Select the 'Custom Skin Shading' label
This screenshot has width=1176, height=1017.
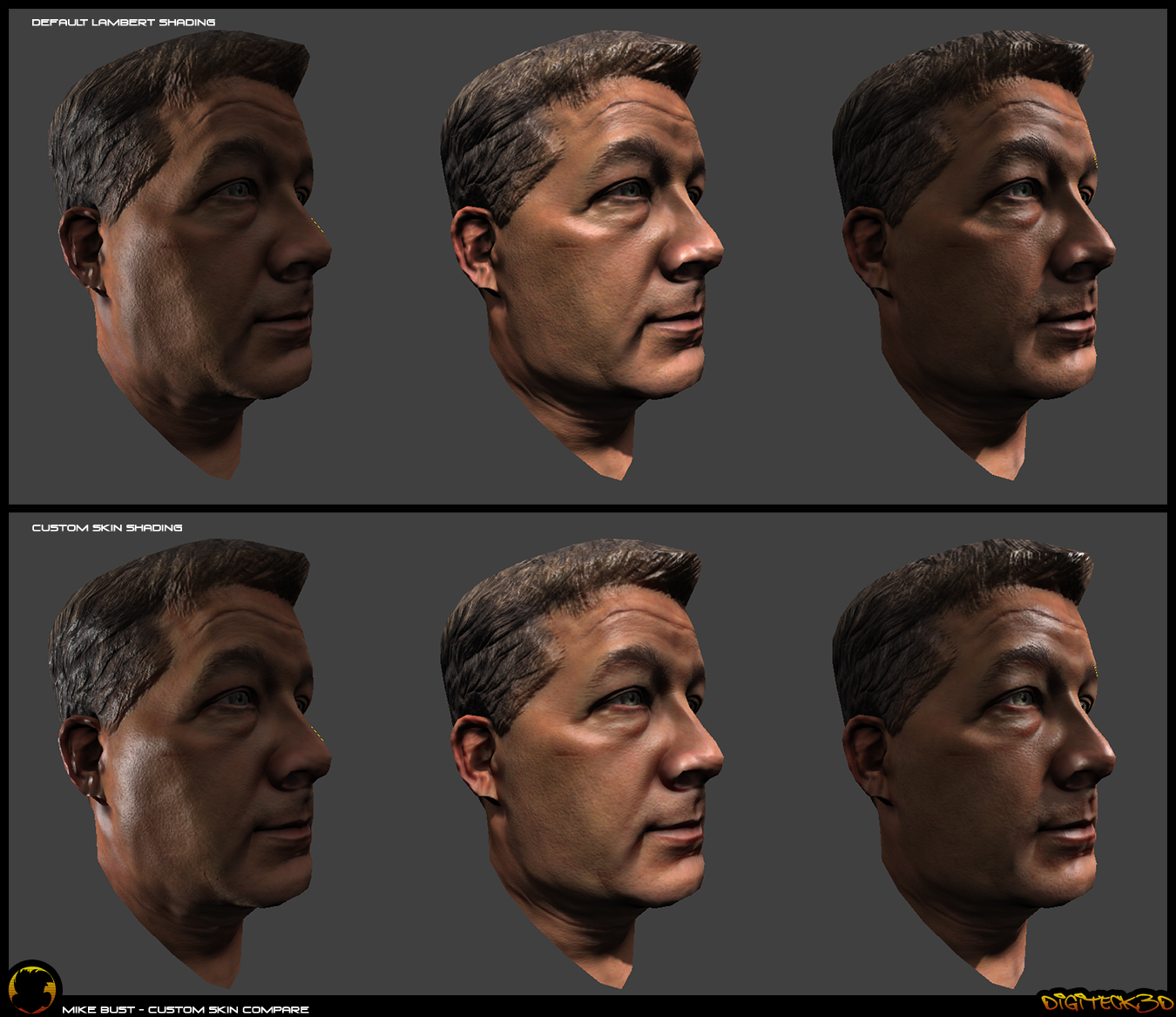pos(107,528)
